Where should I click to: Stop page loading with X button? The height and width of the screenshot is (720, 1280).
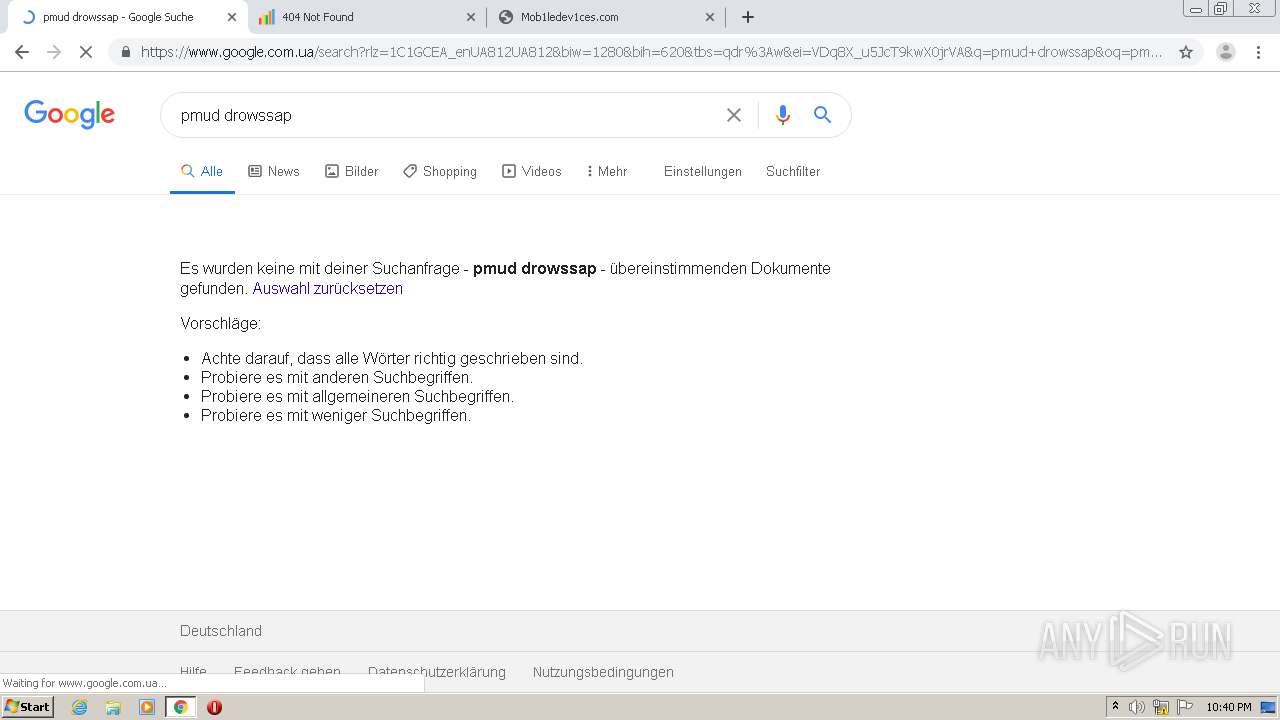tap(86, 52)
